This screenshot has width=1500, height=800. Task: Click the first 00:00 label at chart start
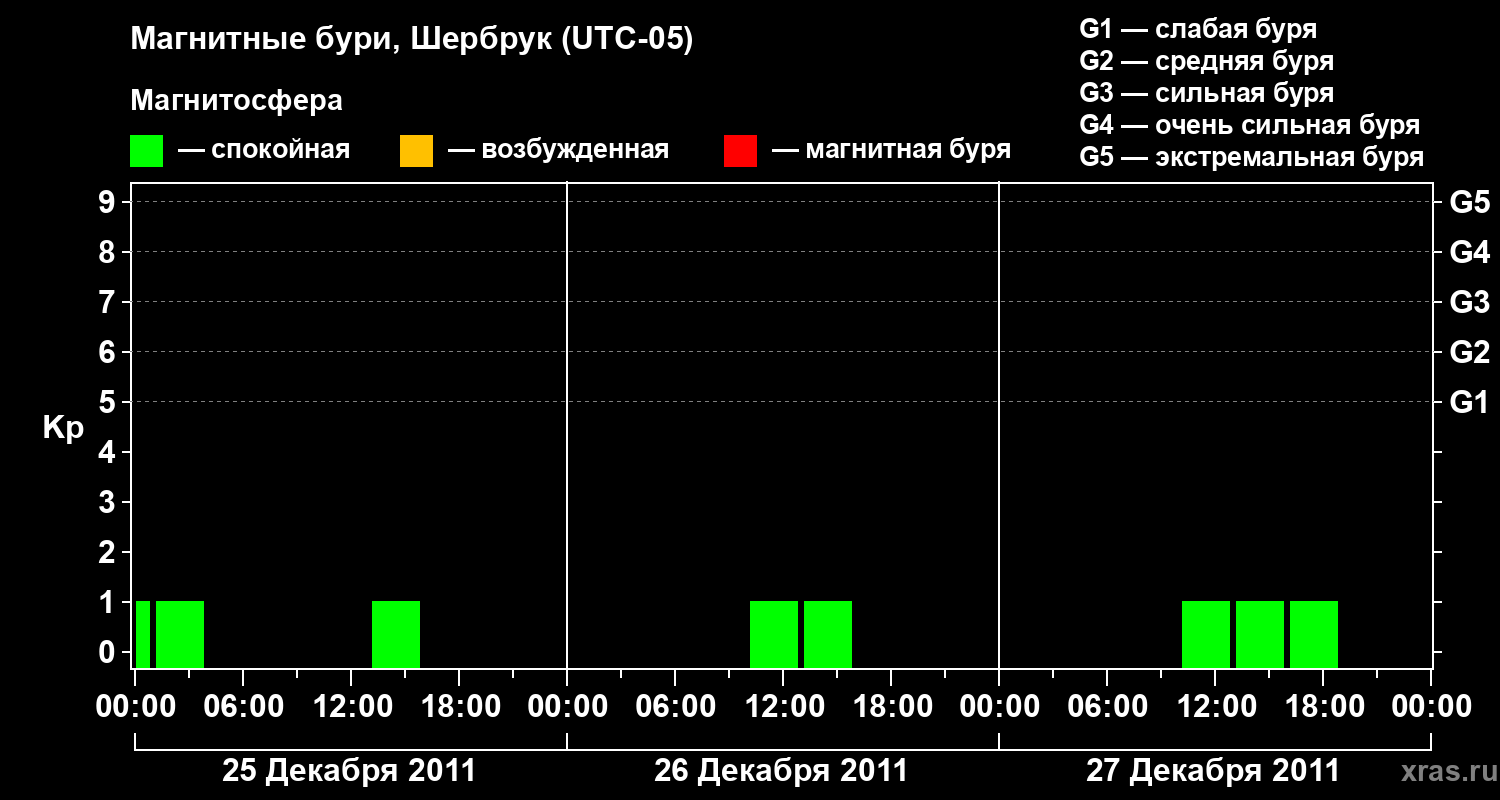pyautogui.click(x=135, y=706)
